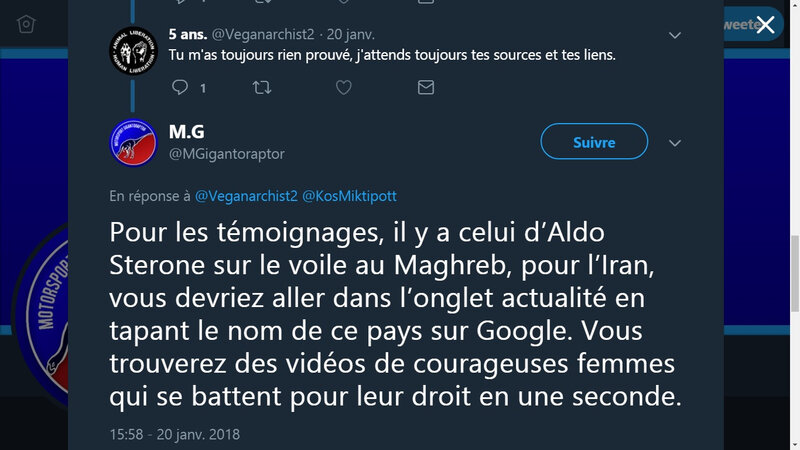Expand the options chevron on Veganarchist2's tweet
The image size is (800, 450).
[x=675, y=35]
